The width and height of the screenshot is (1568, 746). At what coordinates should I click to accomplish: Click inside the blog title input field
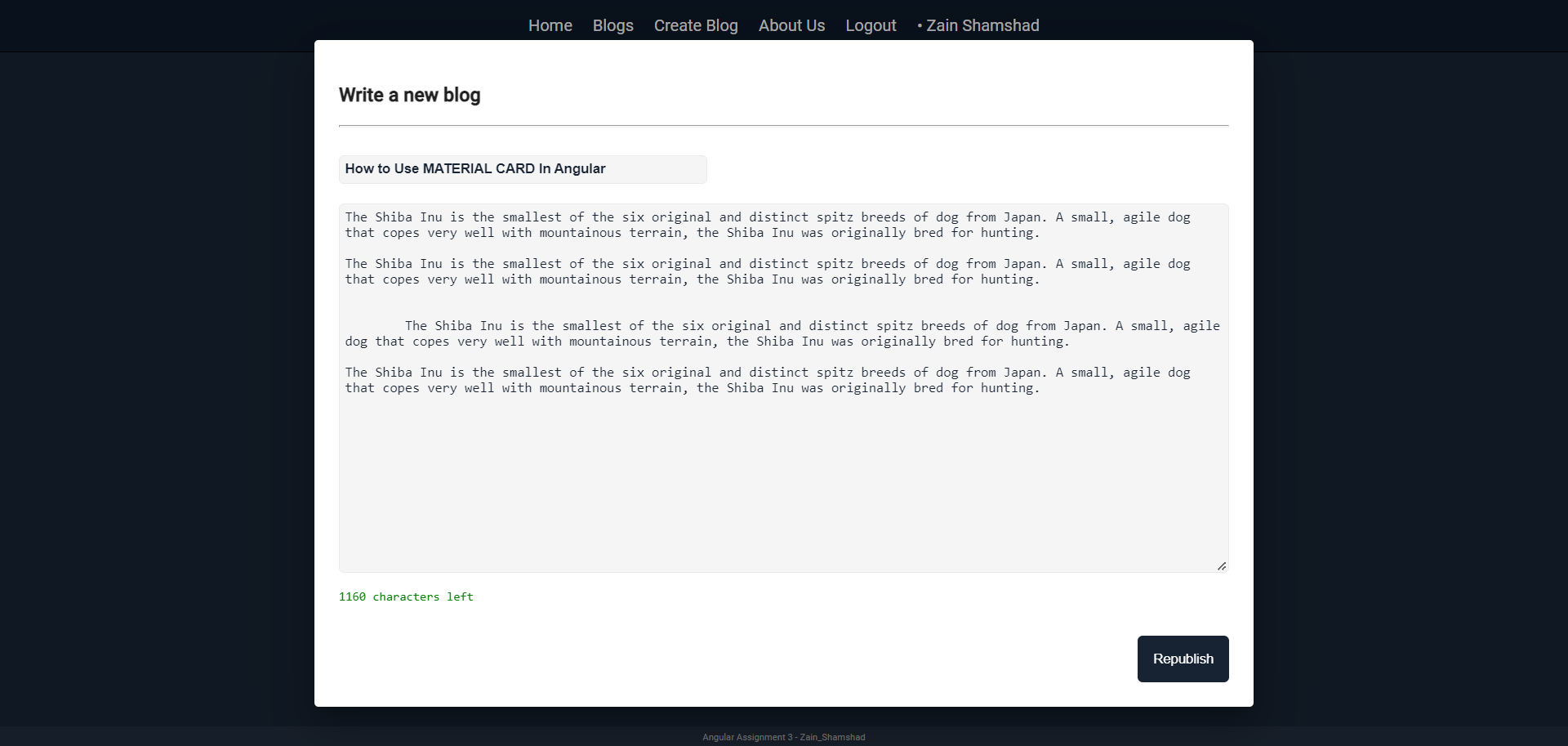[x=523, y=169]
